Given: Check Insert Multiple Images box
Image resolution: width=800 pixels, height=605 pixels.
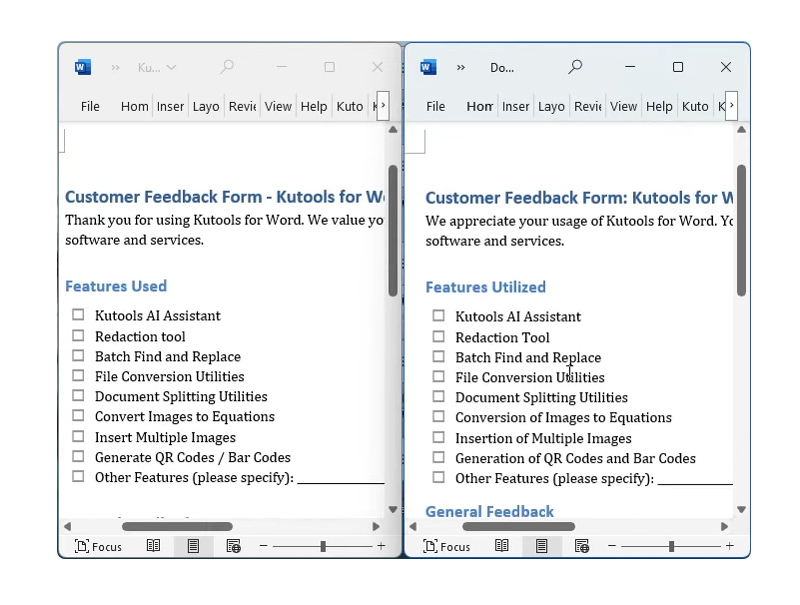Looking at the screenshot, I should click(78, 436).
